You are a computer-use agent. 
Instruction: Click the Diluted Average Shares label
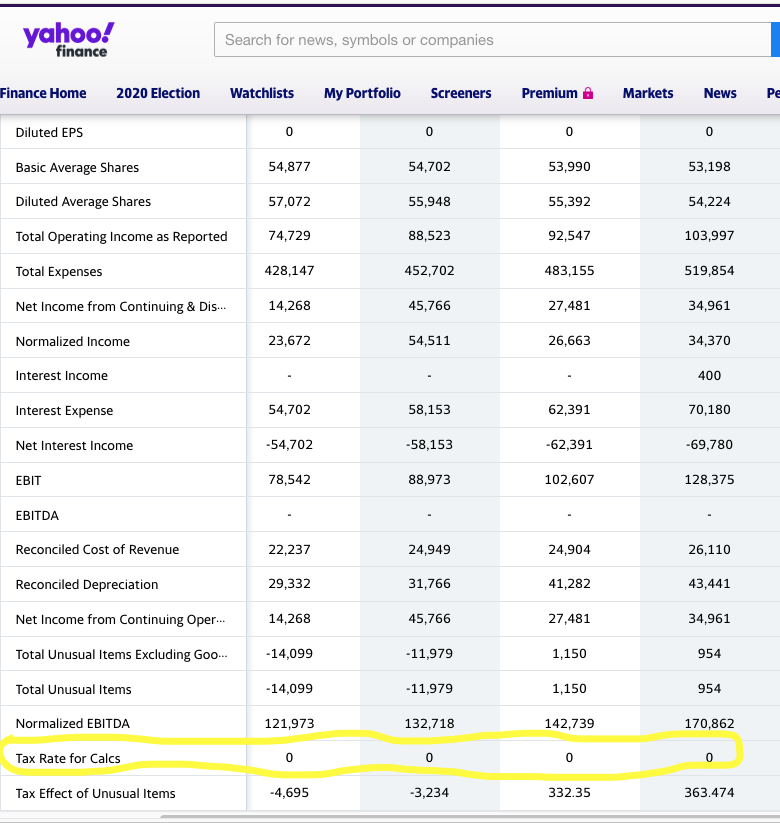[x=83, y=202]
